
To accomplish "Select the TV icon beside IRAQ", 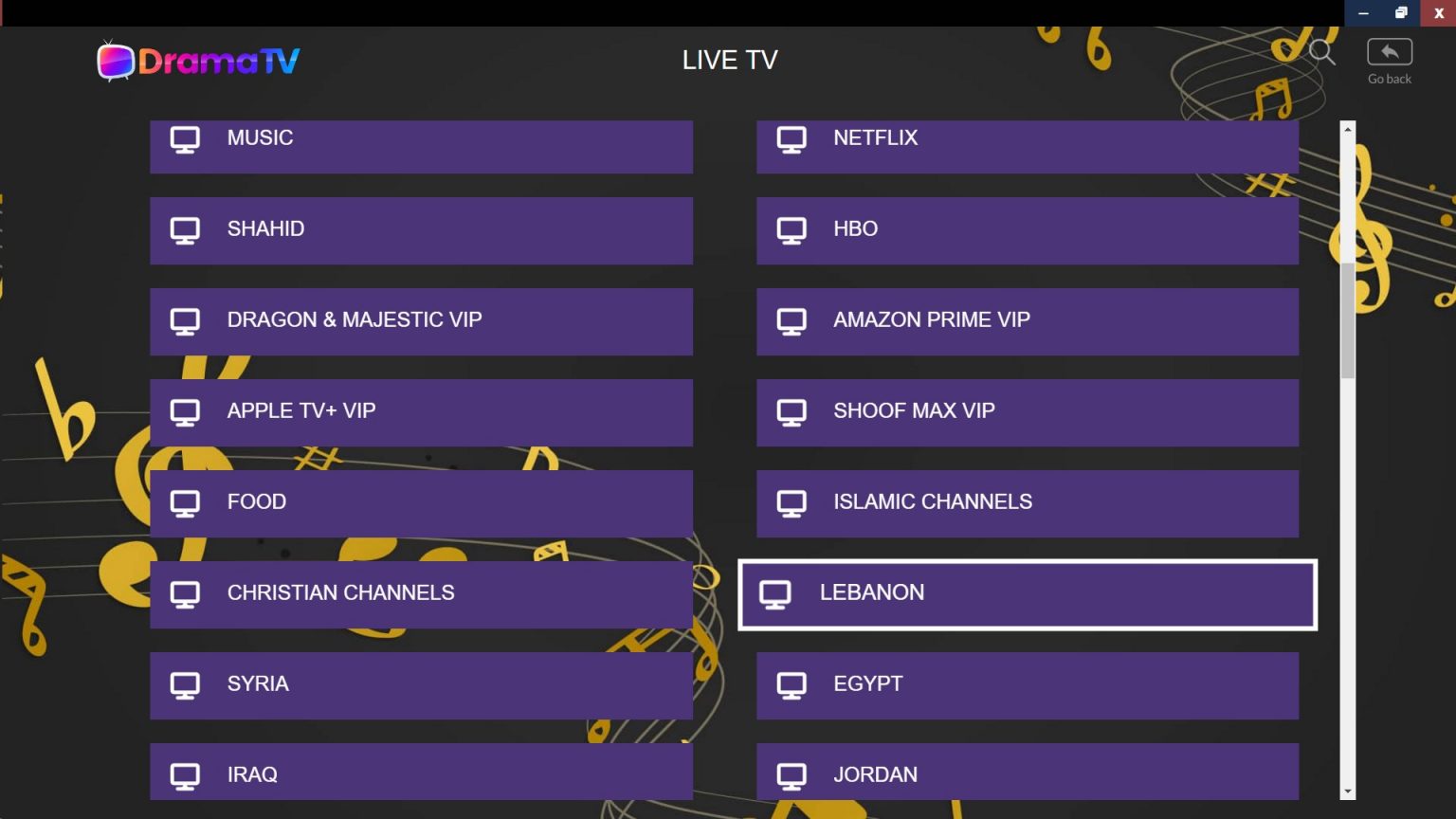I will tap(184, 775).
